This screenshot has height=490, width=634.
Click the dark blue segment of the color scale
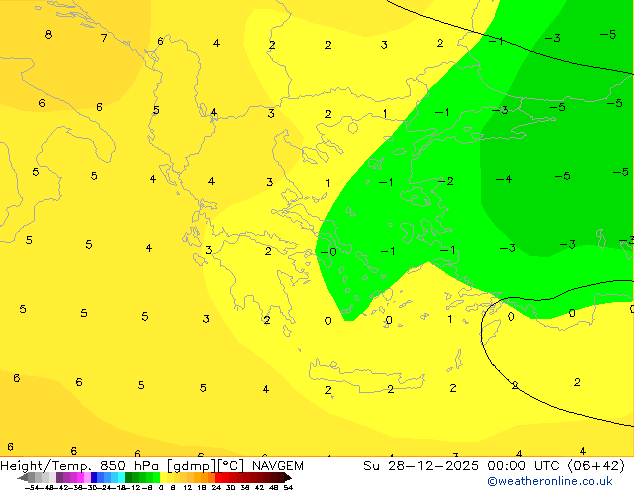point(94,477)
